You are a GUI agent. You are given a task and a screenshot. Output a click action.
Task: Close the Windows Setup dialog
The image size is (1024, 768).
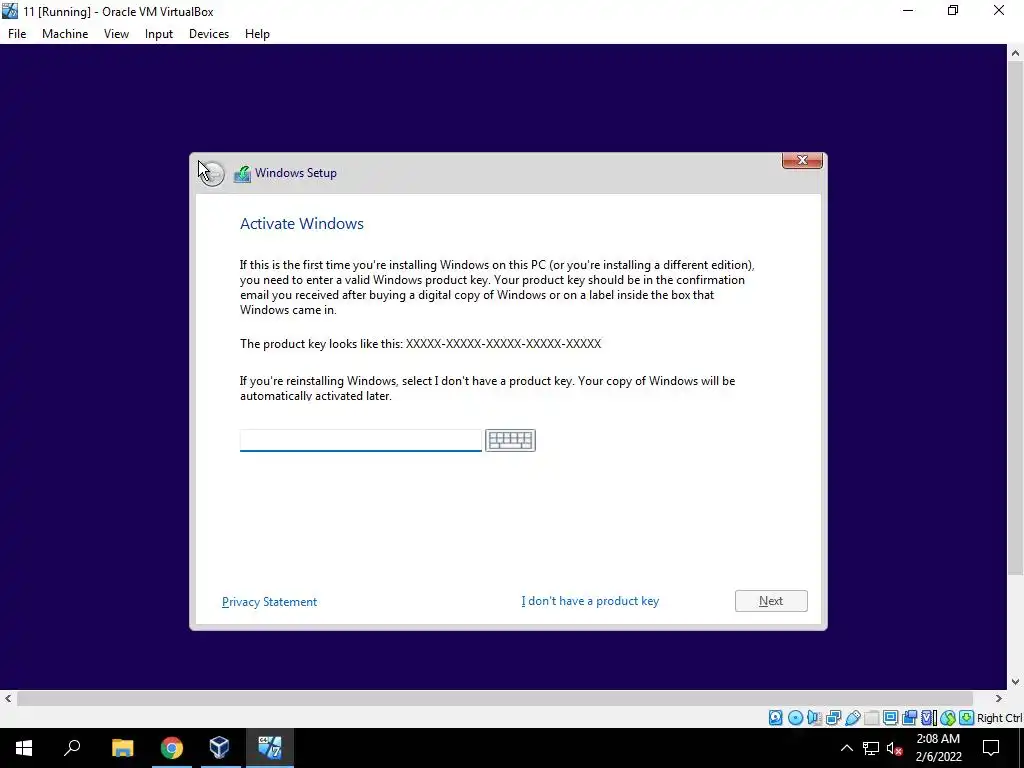pyautogui.click(x=802, y=160)
